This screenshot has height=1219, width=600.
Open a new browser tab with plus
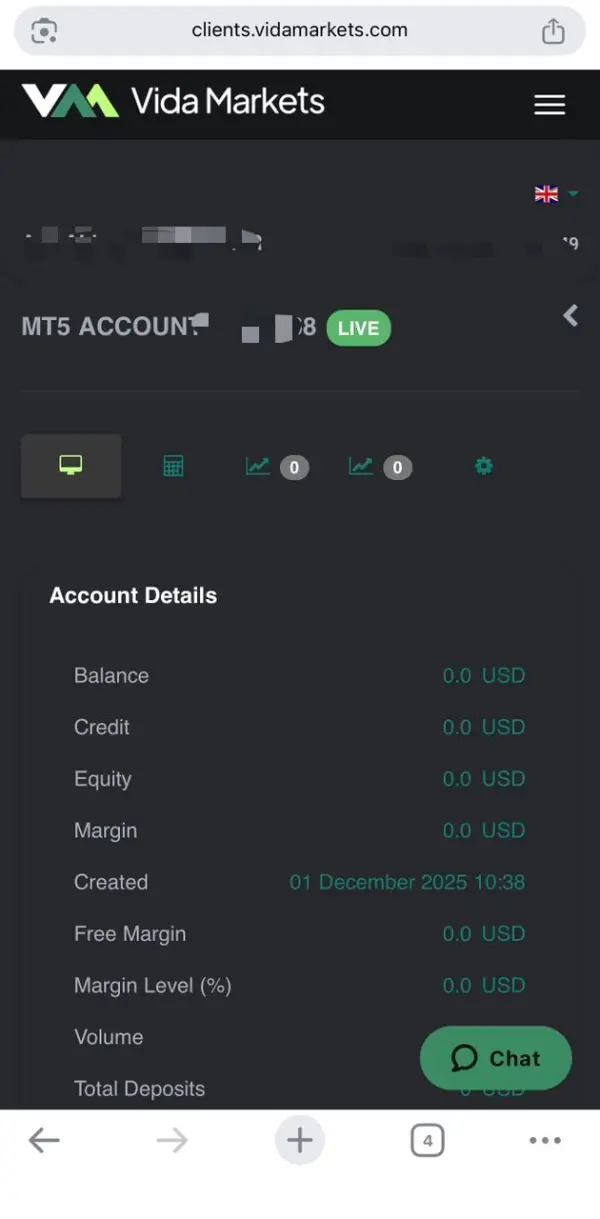tap(299, 1140)
